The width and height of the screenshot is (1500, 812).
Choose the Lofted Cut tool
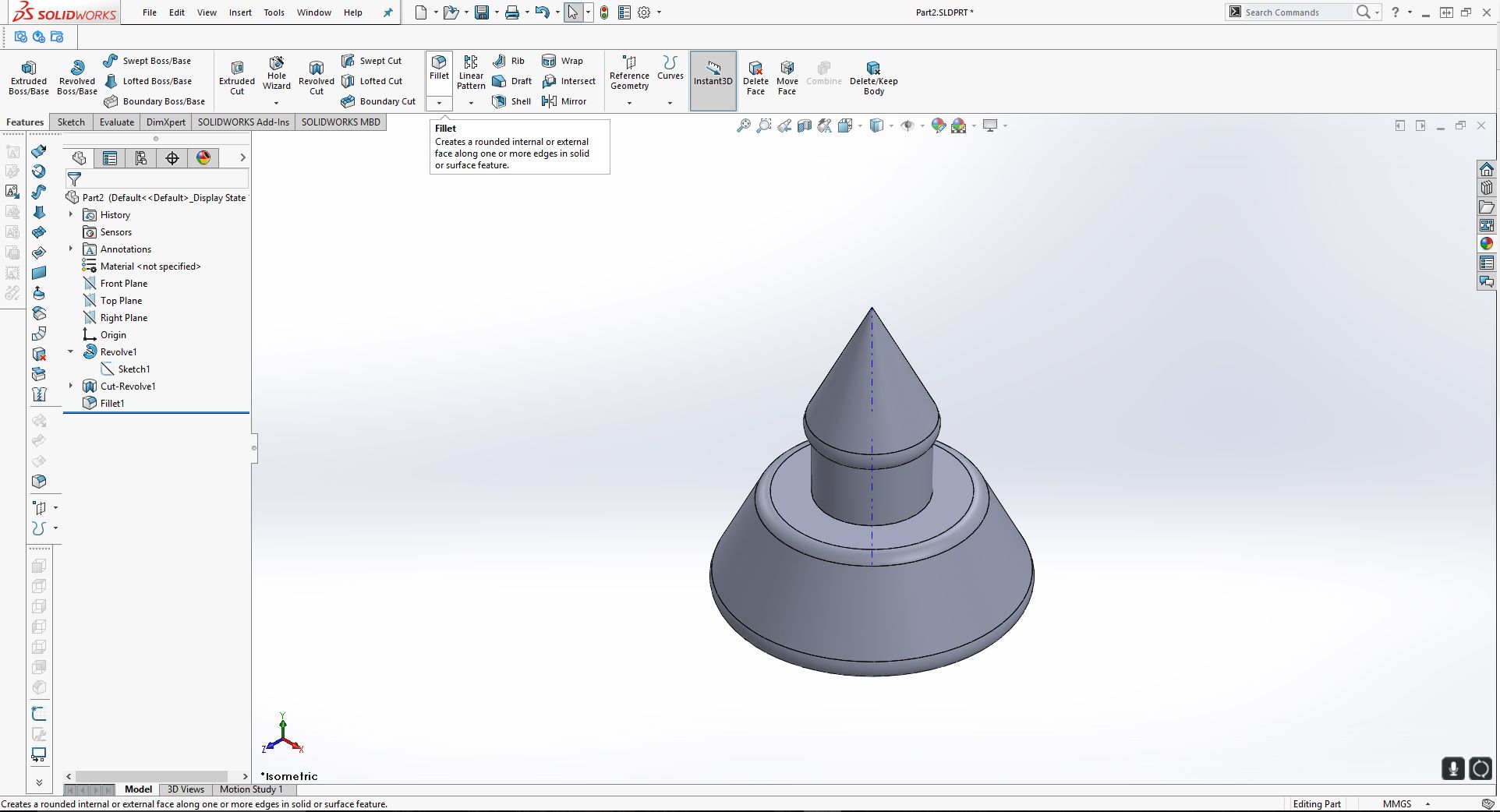click(373, 81)
